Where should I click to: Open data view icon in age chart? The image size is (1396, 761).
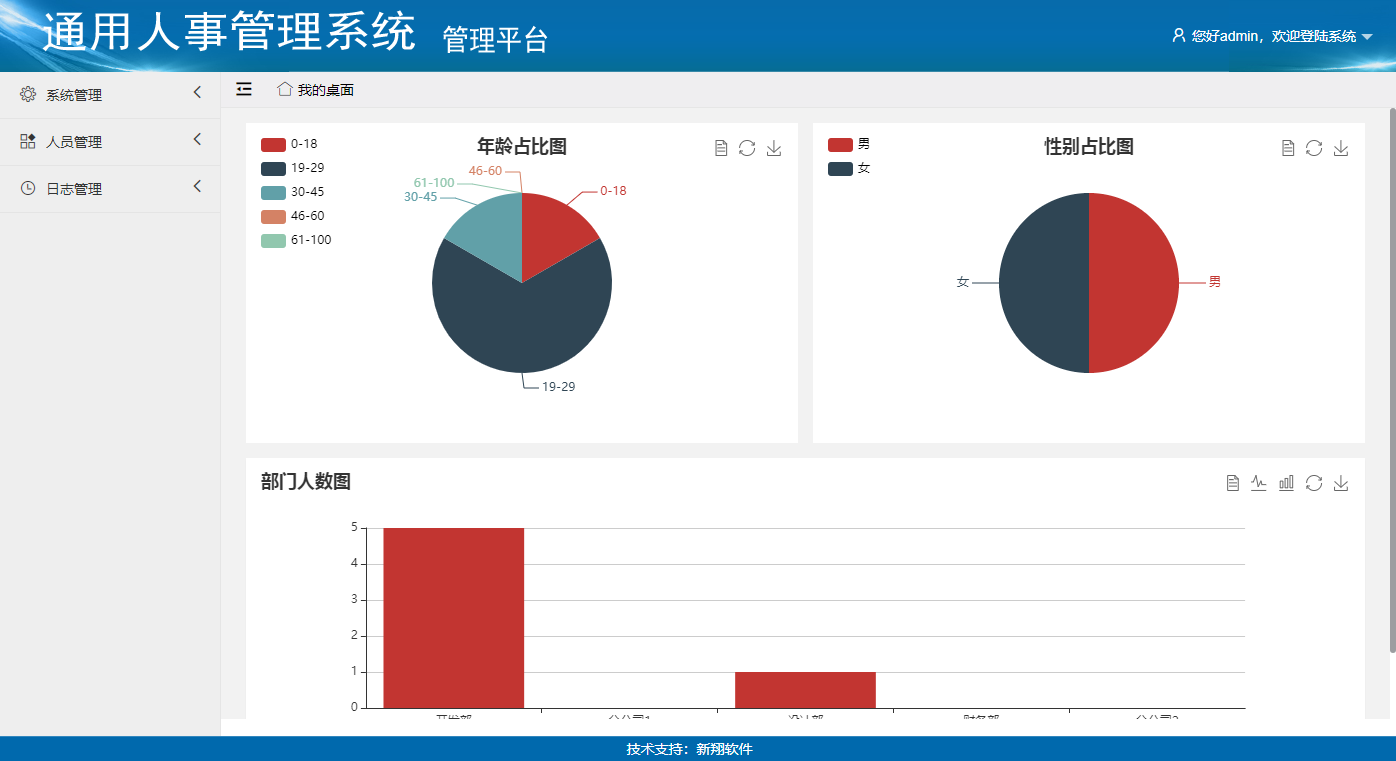pyautogui.click(x=720, y=148)
